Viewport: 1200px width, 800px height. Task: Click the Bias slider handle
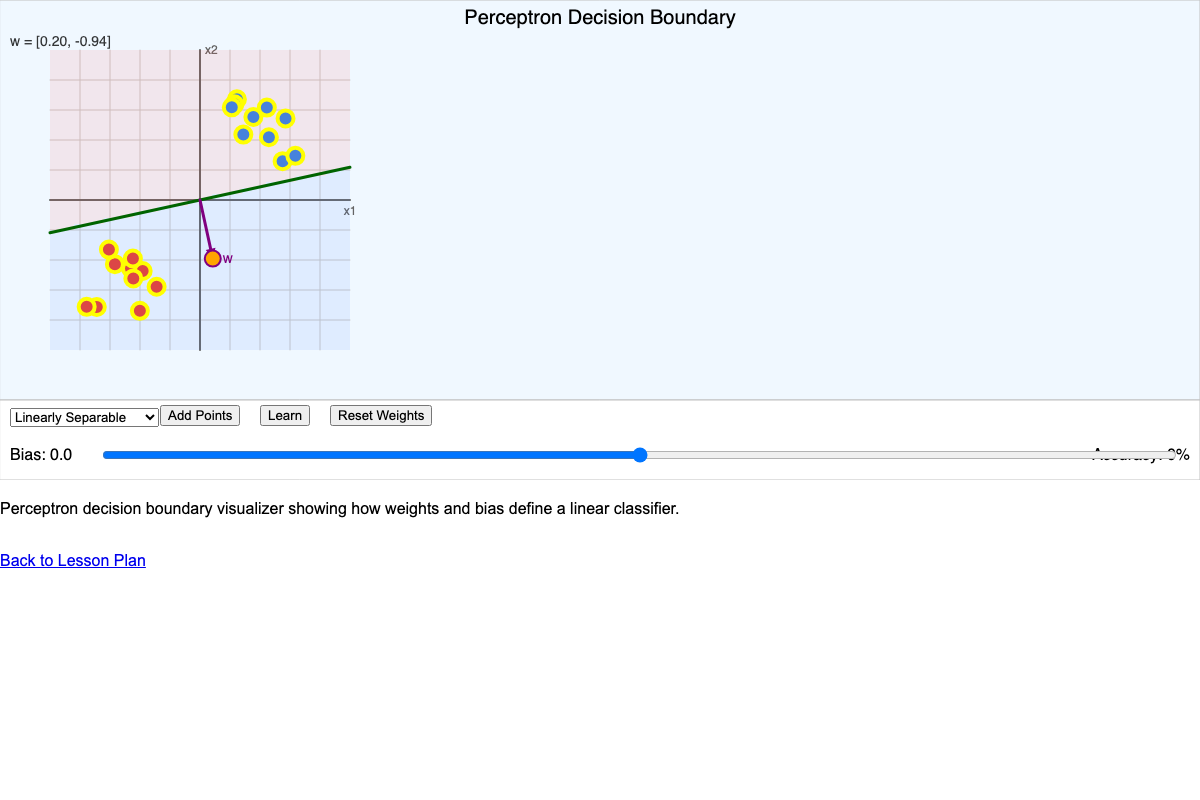[639, 454]
